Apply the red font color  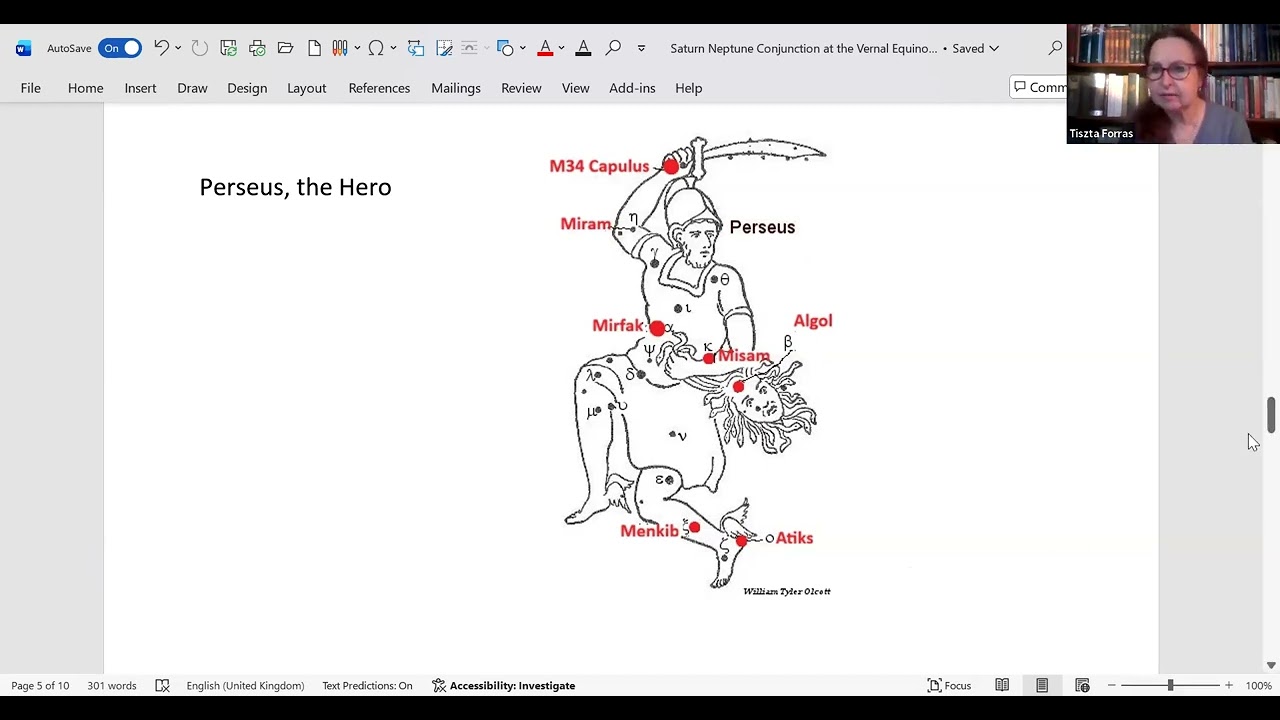pos(545,48)
